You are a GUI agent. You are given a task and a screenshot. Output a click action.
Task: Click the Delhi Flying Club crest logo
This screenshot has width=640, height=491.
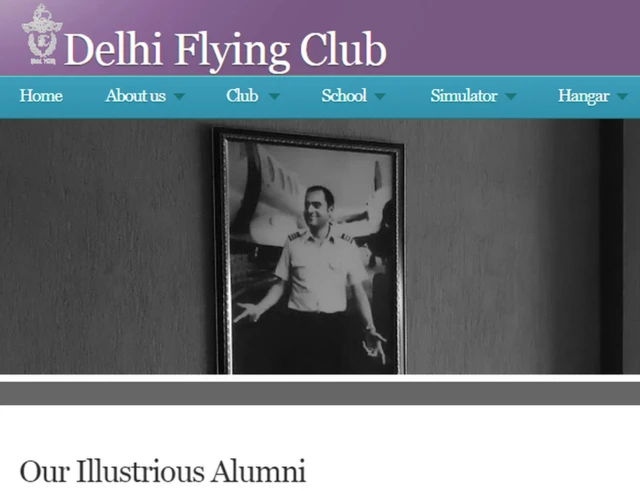[42, 35]
